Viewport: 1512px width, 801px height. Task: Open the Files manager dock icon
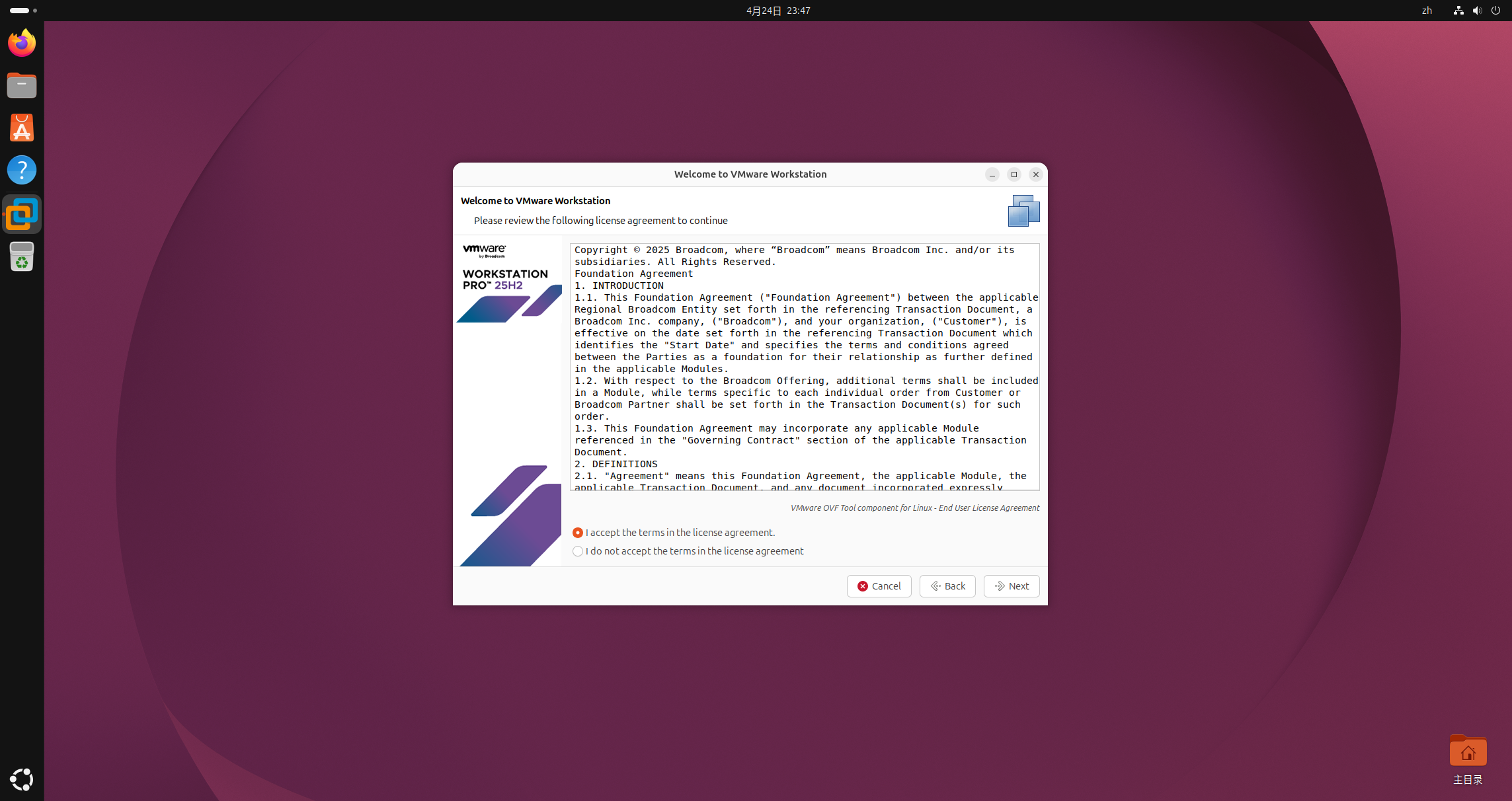22,85
